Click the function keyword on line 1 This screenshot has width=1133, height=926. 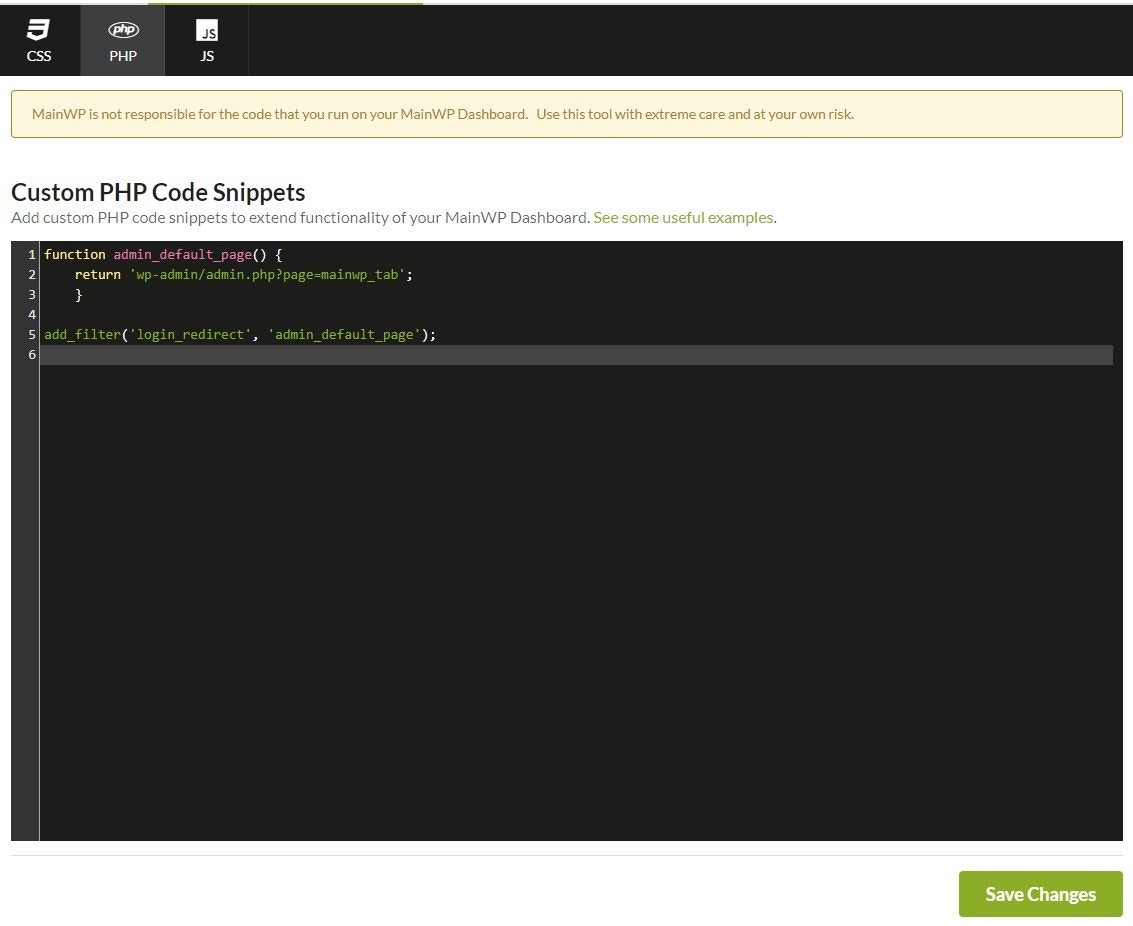point(74,254)
